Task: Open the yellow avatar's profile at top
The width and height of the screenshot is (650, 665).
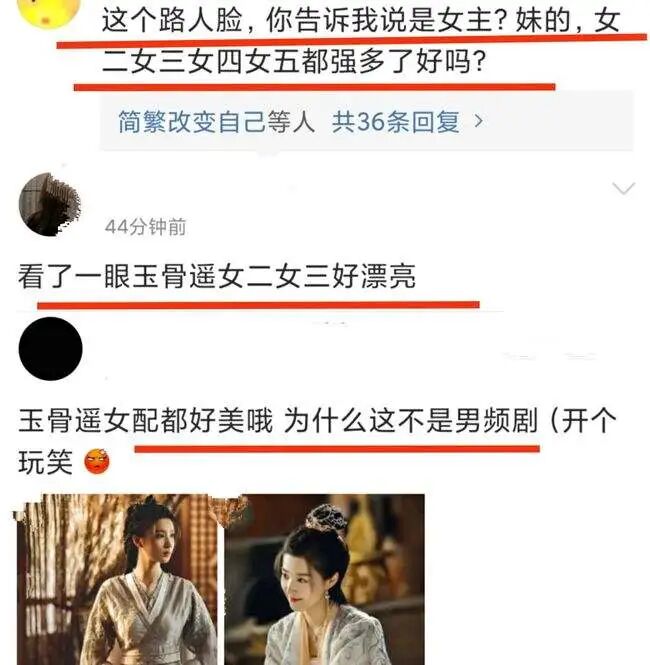Action: (x=50, y=11)
